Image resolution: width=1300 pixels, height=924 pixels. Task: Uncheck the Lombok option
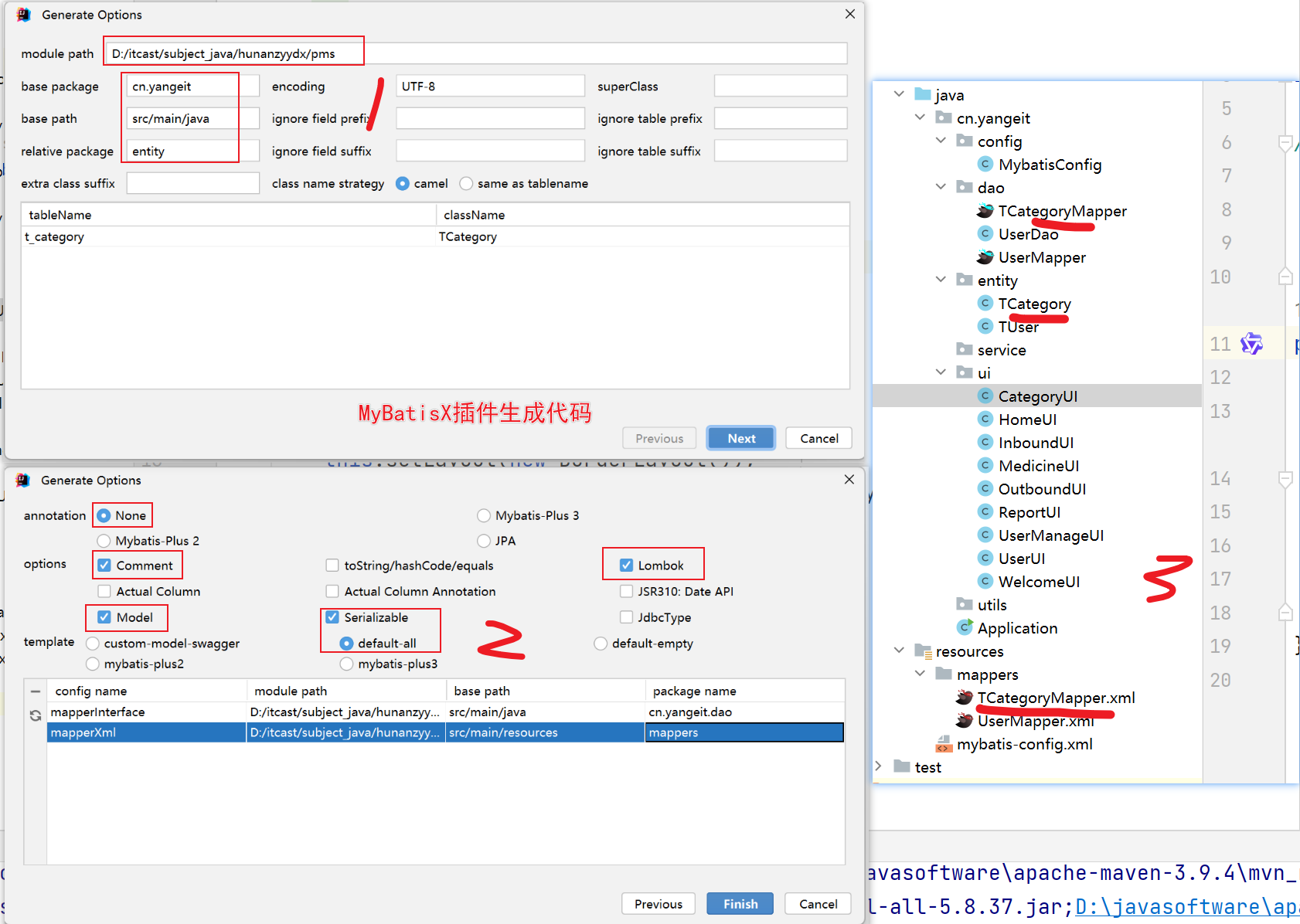(x=627, y=566)
